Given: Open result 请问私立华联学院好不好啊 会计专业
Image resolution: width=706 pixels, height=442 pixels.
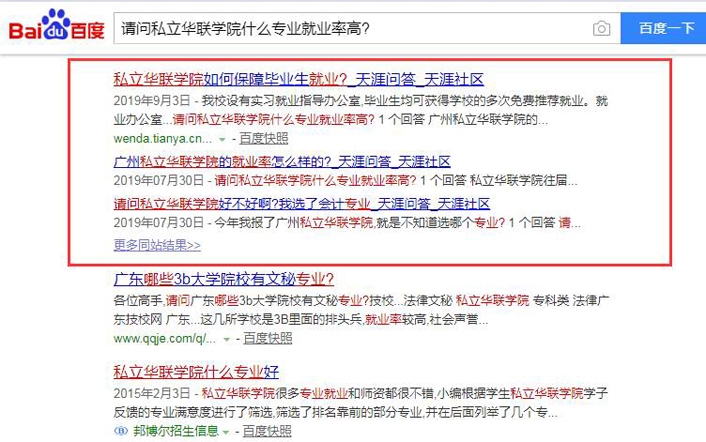Looking at the screenshot, I should tap(302, 203).
